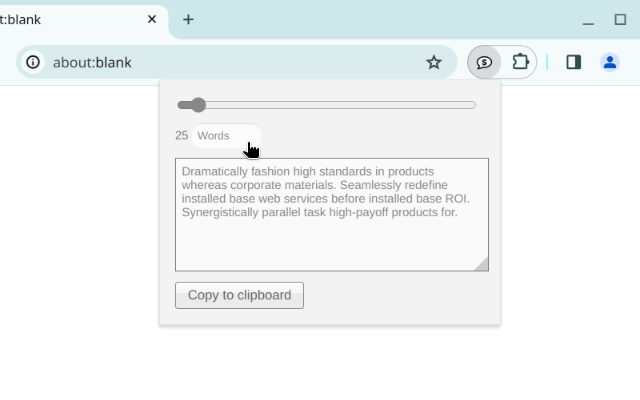Maximize the browser window
Screen dimensions: 640x400
pos(620,19)
